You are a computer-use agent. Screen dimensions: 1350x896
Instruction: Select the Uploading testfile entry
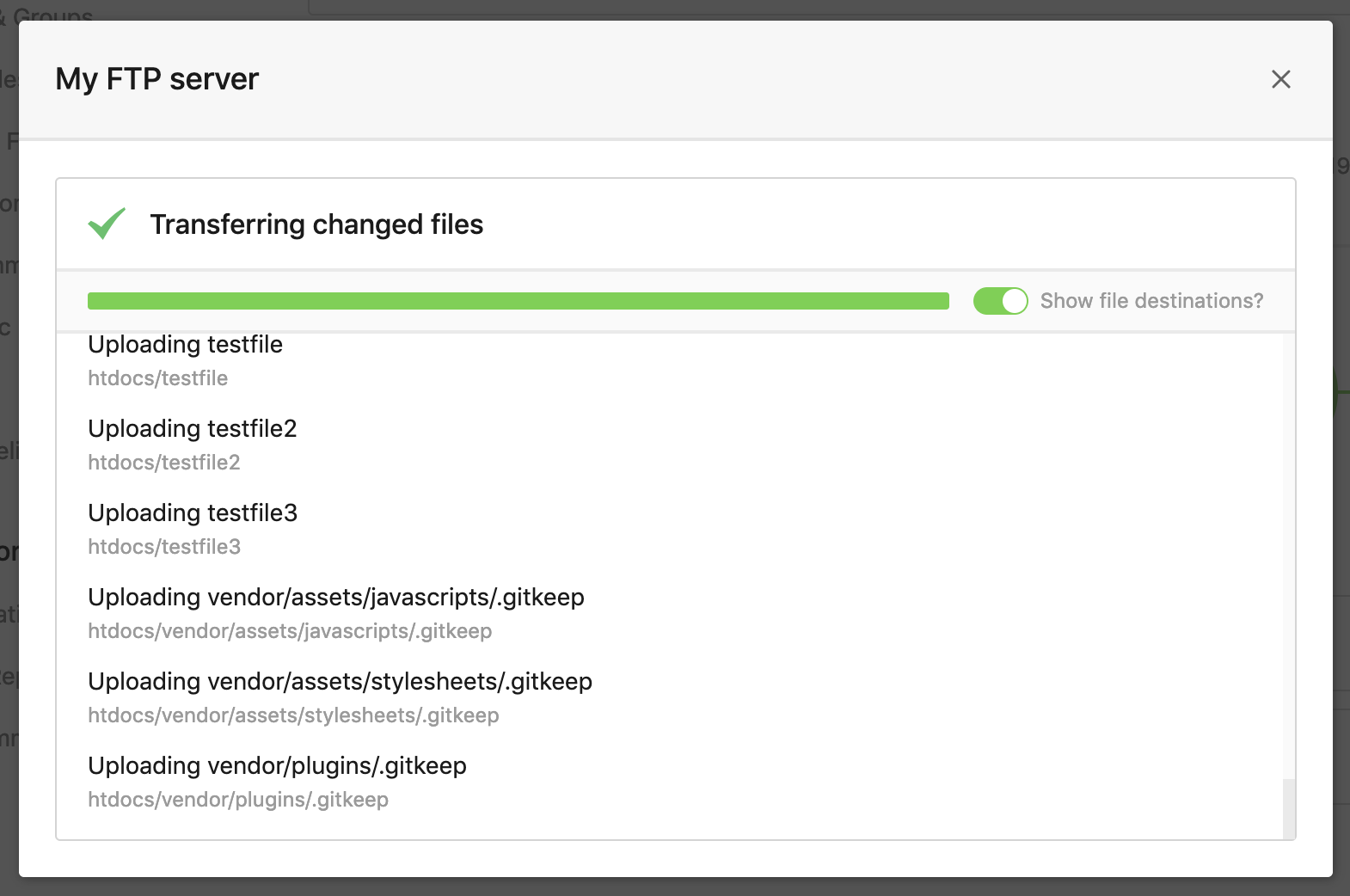(x=185, y=345)
